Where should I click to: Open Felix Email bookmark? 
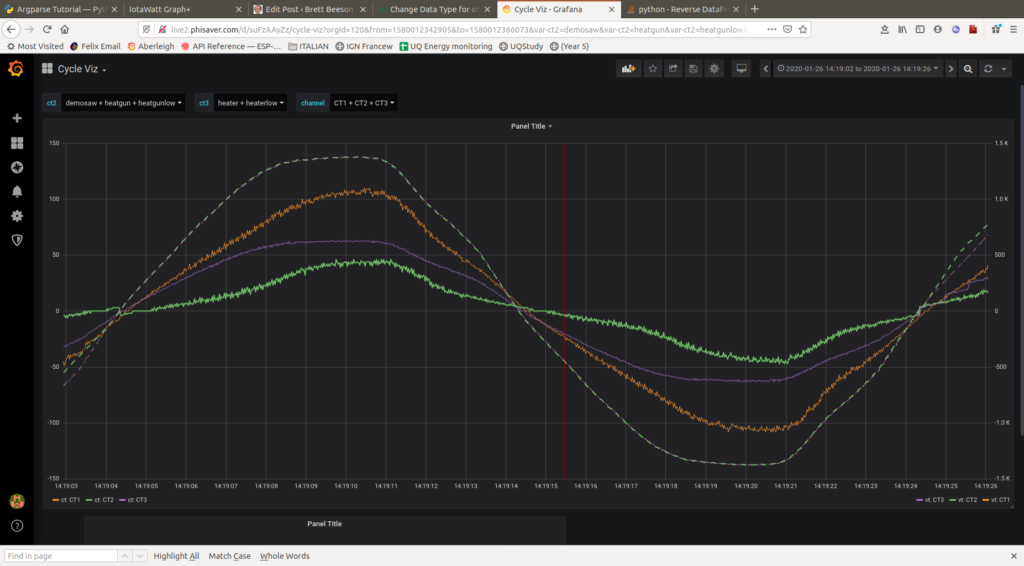coord(95,46)
